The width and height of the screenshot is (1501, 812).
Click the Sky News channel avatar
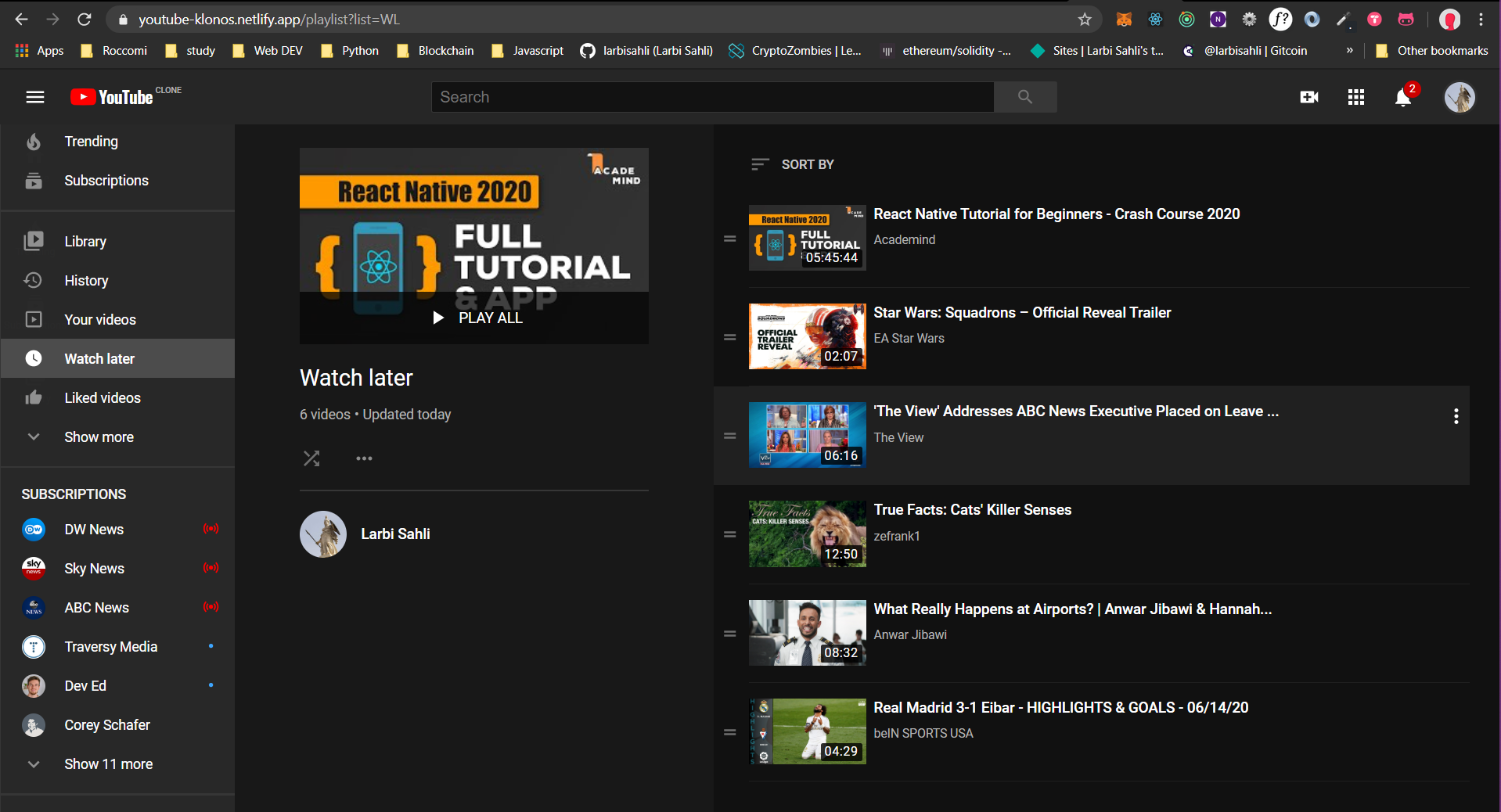tap(34, 569)
